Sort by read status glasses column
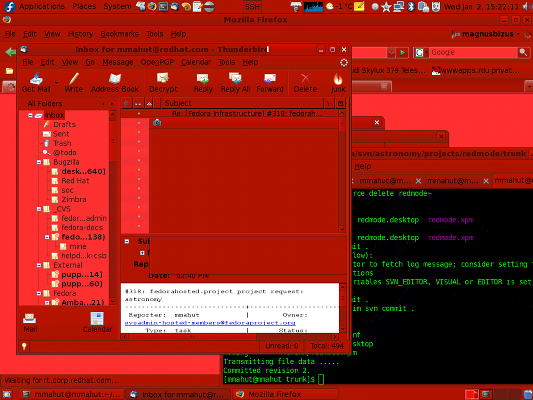 (x=138, y=103)
